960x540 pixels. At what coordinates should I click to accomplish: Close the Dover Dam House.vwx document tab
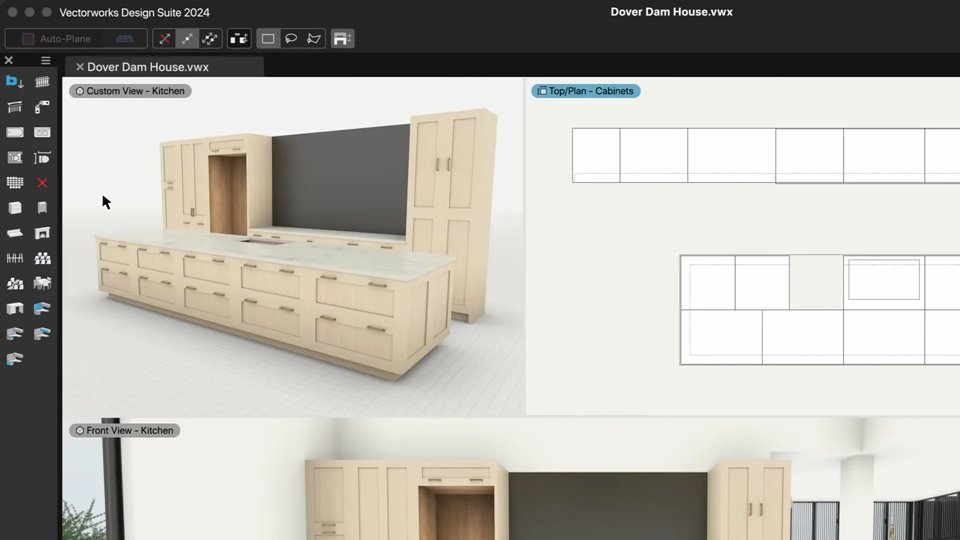pos(80,67)
